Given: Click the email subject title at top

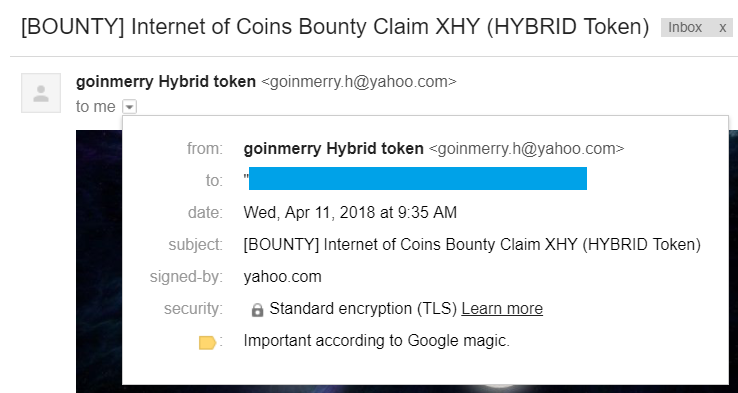Looking at the screenshot, I should point(335,27).
